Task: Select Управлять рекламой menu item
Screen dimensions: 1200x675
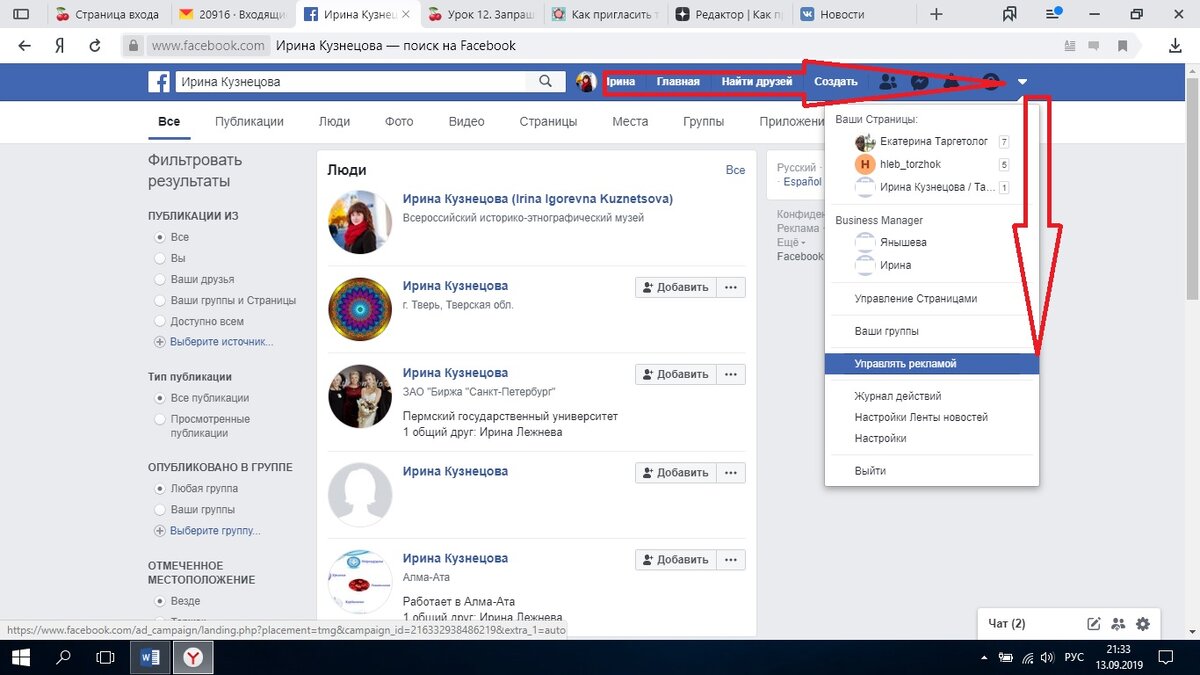Action: coord(932,364)
